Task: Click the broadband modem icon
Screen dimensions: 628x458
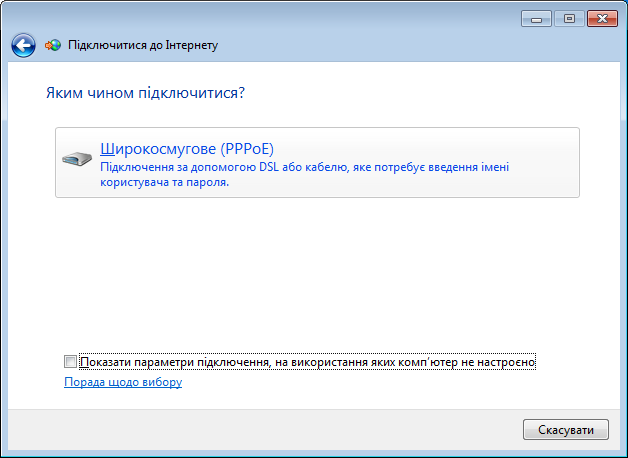Action: (x=77, y=159)
